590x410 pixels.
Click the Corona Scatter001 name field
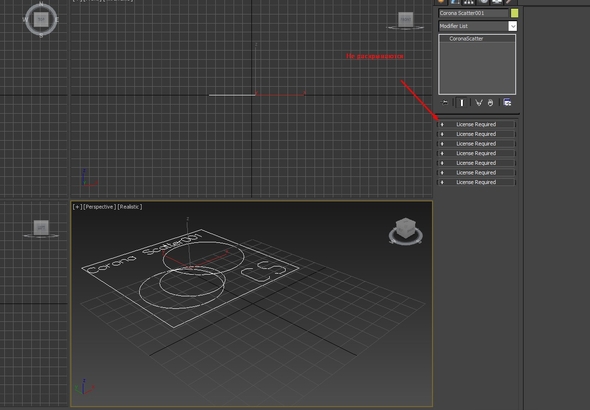(473, 13)
